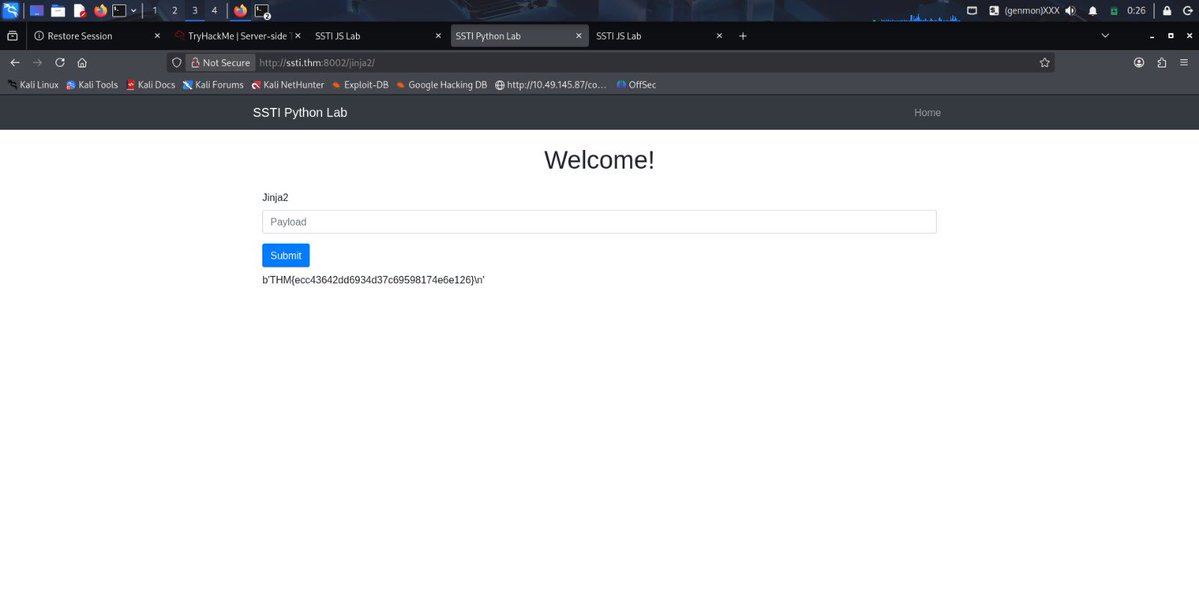Image resolution: width=1199 pixels, height=590 pixels.
Task: Click the show desktop panel icon
Action: point(37,11)
